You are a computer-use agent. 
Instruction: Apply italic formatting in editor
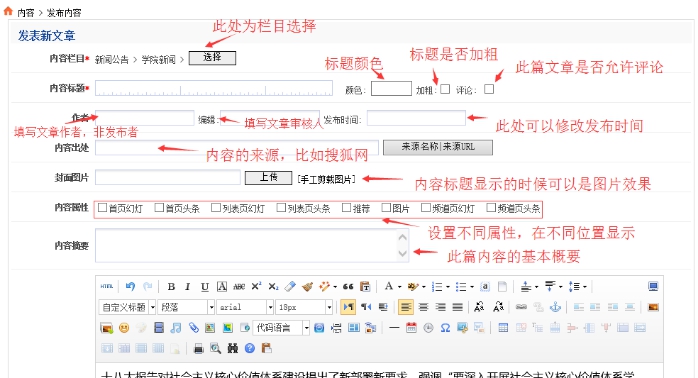click(187, 287)
